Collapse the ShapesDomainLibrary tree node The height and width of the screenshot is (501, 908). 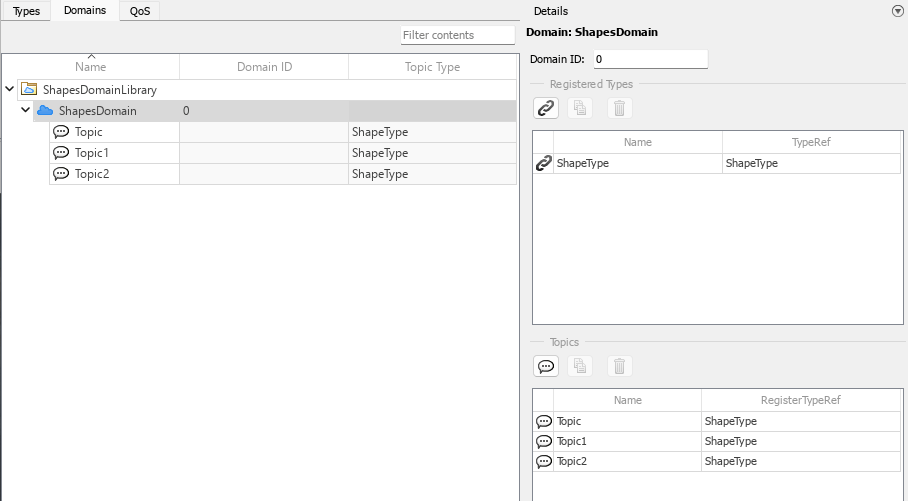click(x=9, y=90)
